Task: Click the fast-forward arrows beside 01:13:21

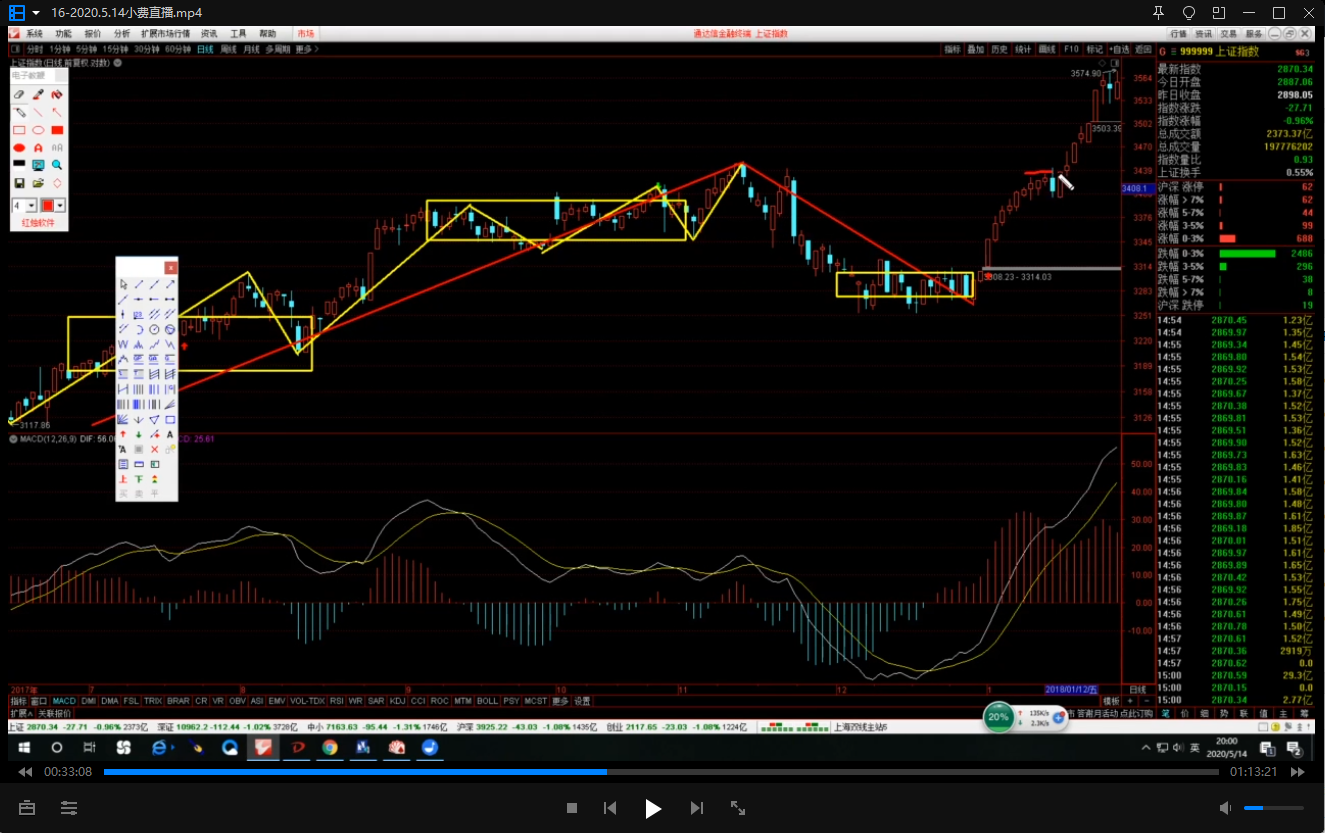Action: pyautogui.click(x=1297, y=772)
